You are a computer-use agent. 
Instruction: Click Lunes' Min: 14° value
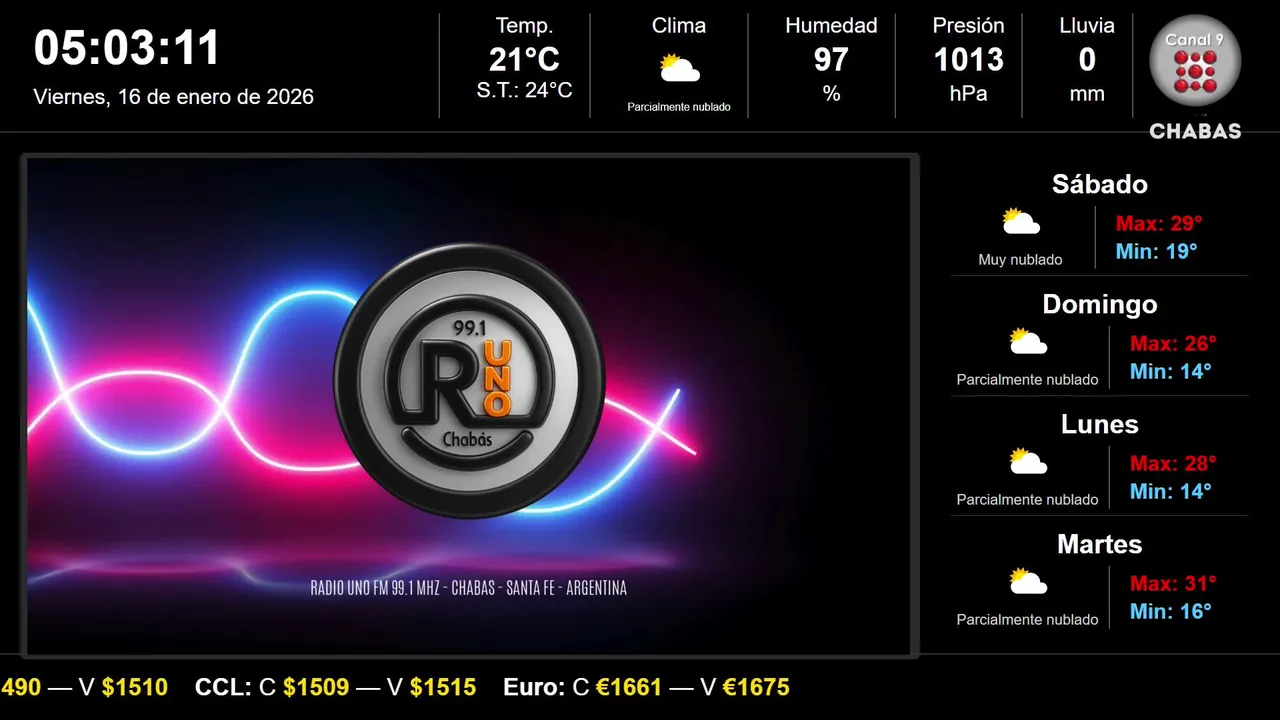1171,491
